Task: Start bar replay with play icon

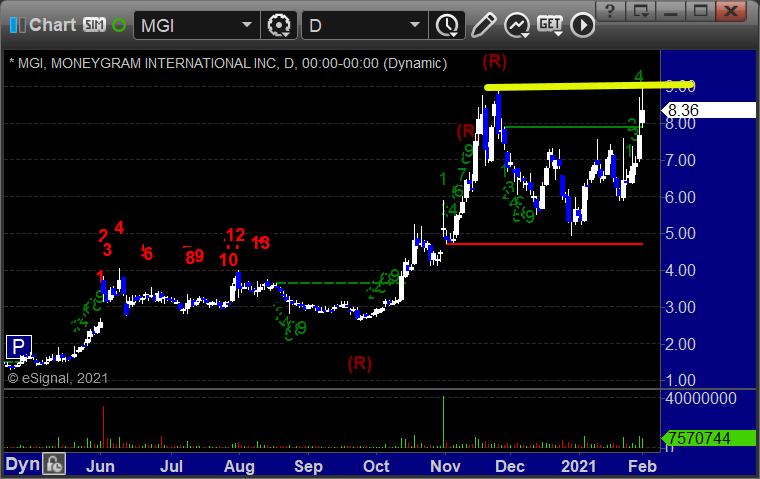Action: pyautogui.click(x=582, y=25)
